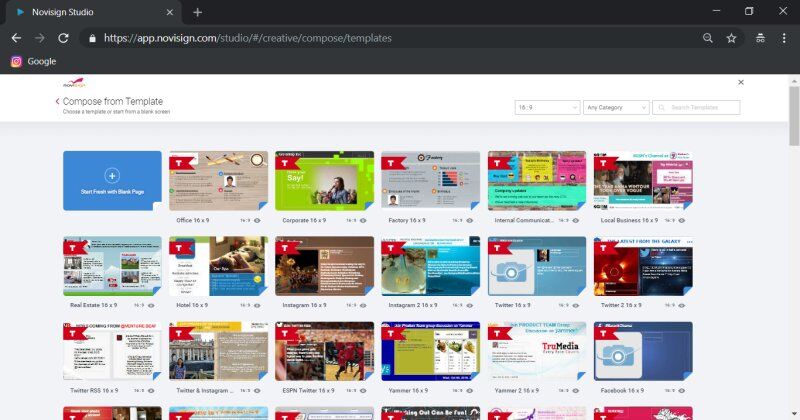This screenshot has width=800, height=420.
Task: Click the browser back arrow
Action: (x=16, y=38)
